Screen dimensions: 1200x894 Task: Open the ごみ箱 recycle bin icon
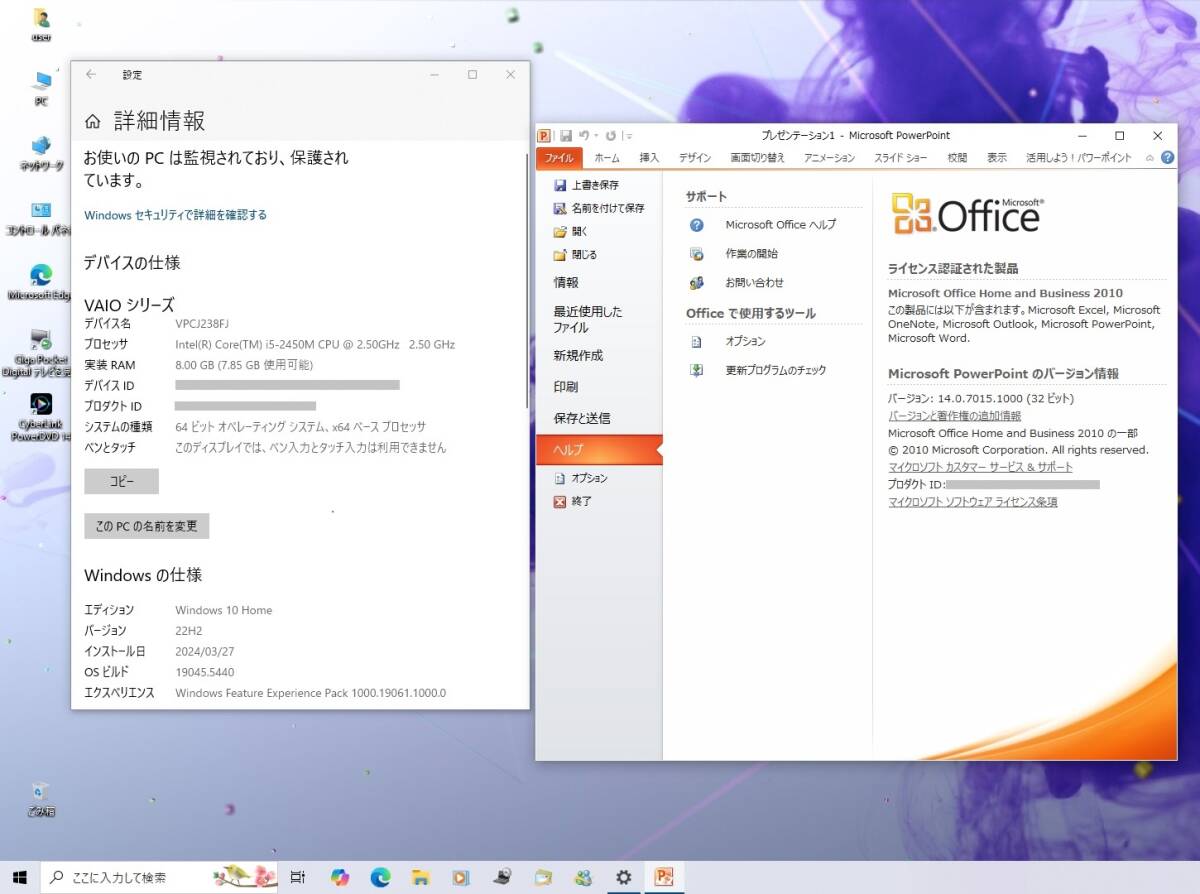(x=41, y=799)
